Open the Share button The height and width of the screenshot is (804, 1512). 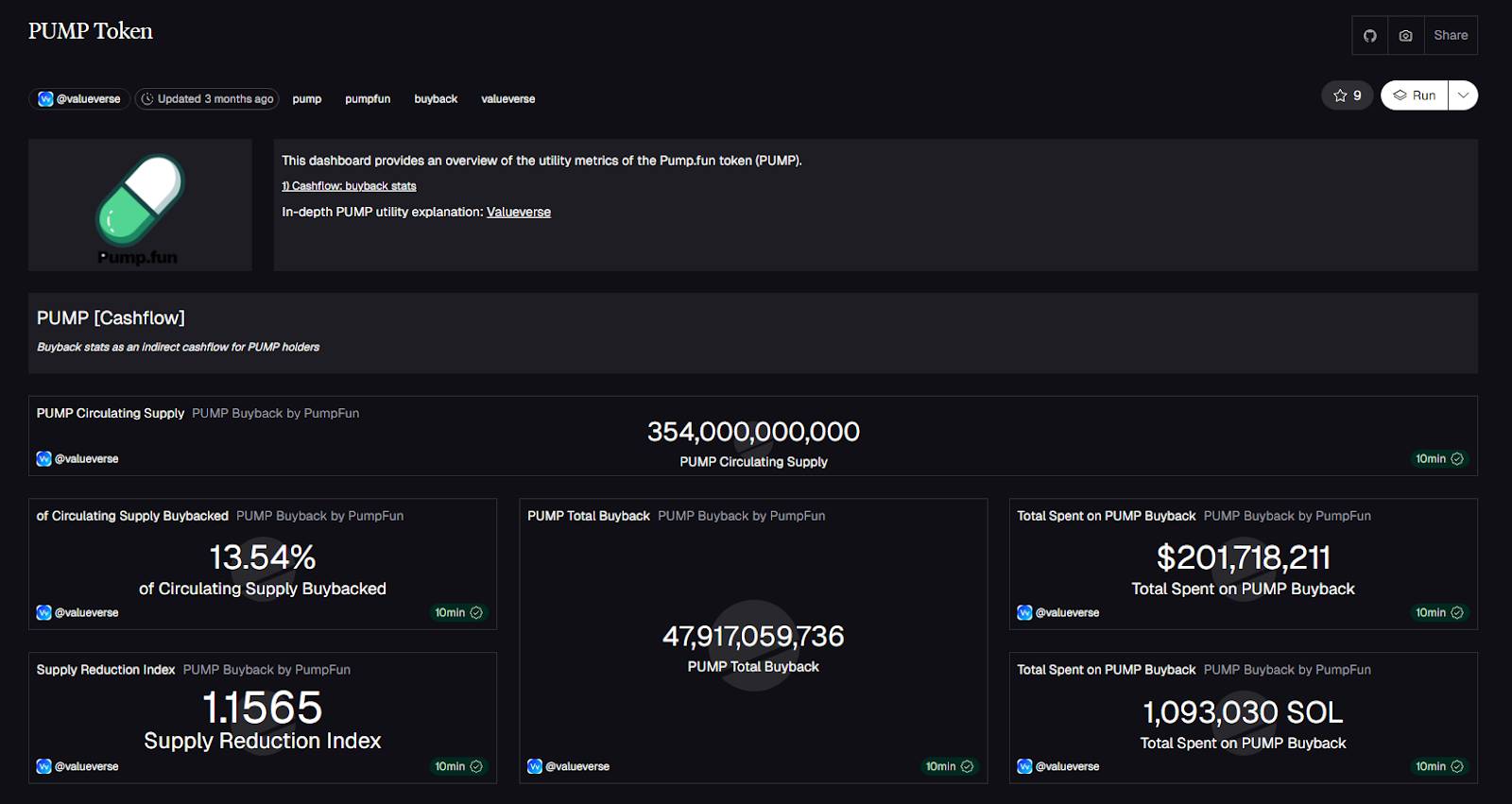[1451, 36]
